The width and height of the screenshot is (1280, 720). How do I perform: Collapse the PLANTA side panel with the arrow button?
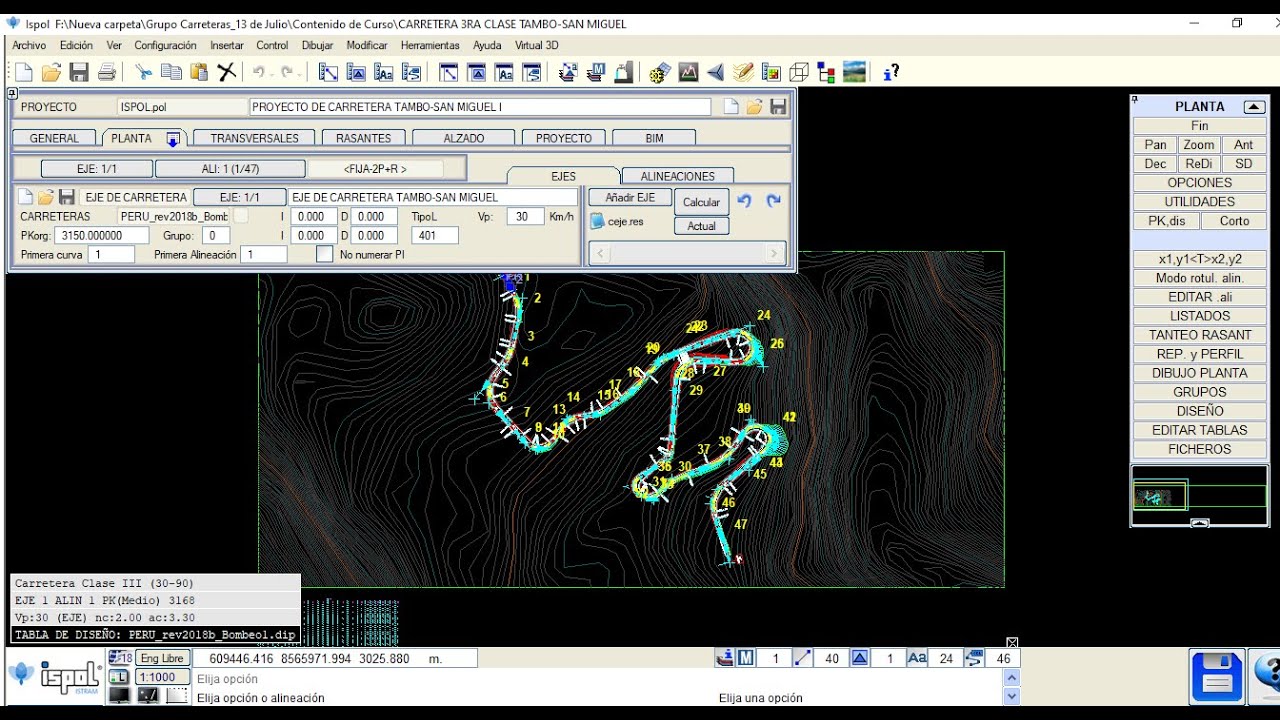(1254, 107)
